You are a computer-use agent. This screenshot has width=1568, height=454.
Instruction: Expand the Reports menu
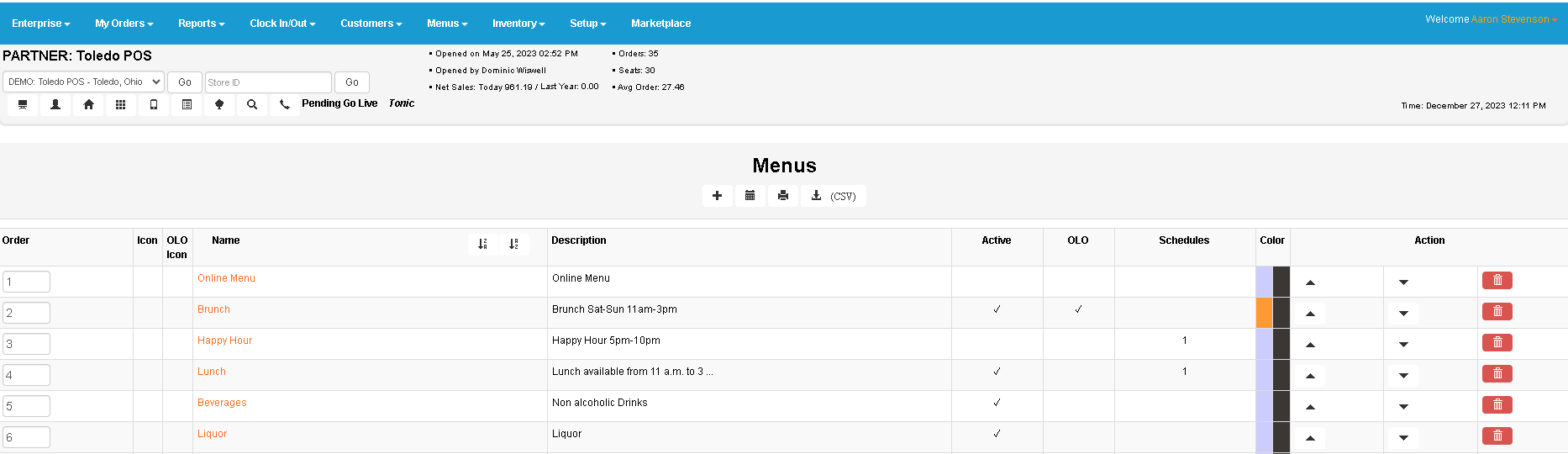(201, 24)
